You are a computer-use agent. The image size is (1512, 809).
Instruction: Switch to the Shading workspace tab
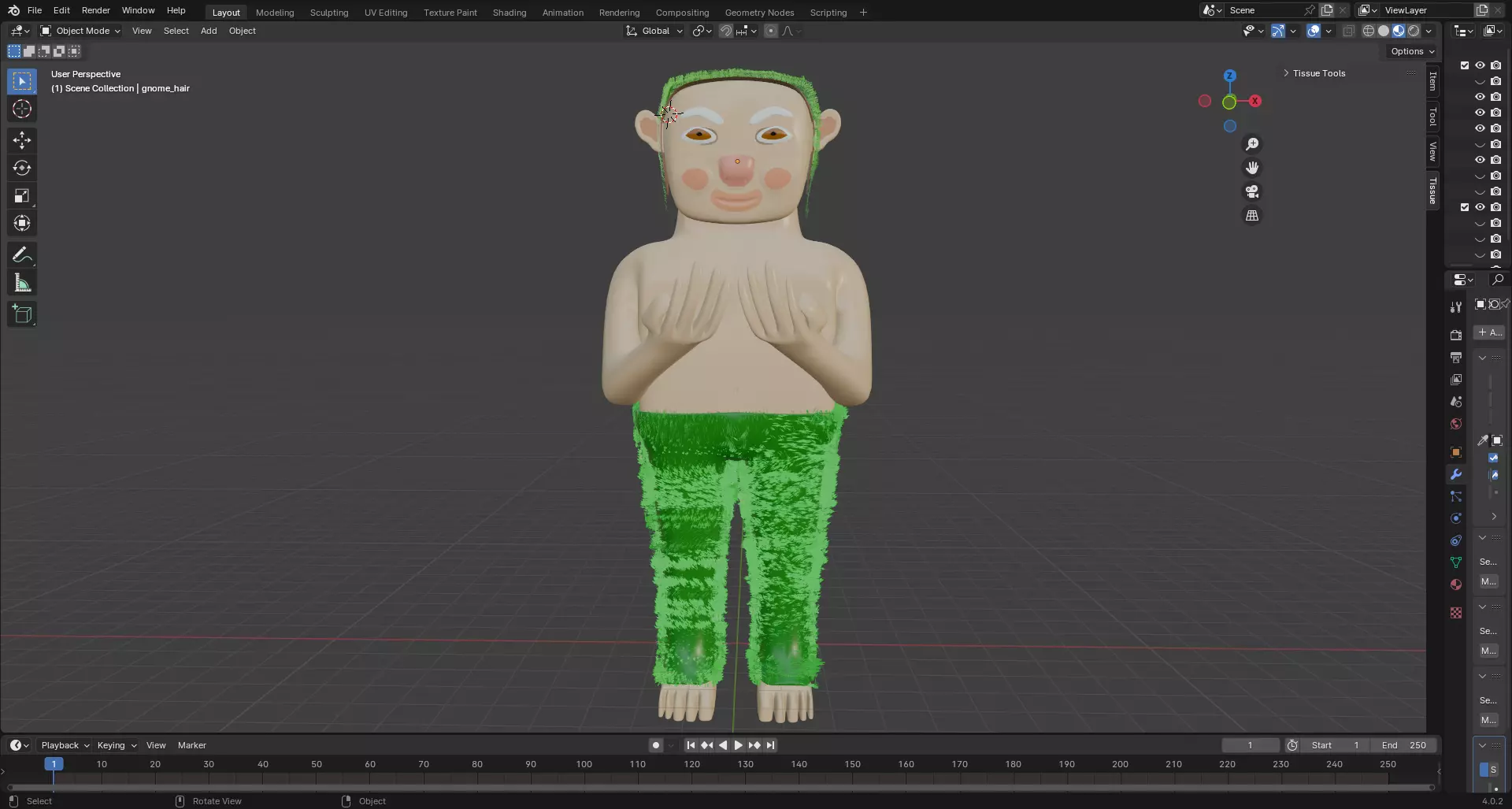509,13
